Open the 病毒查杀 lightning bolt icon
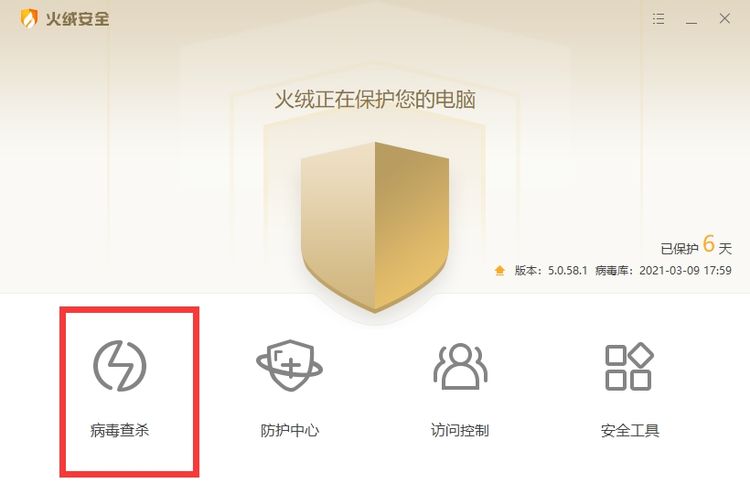750x494 pixels. 120,366
